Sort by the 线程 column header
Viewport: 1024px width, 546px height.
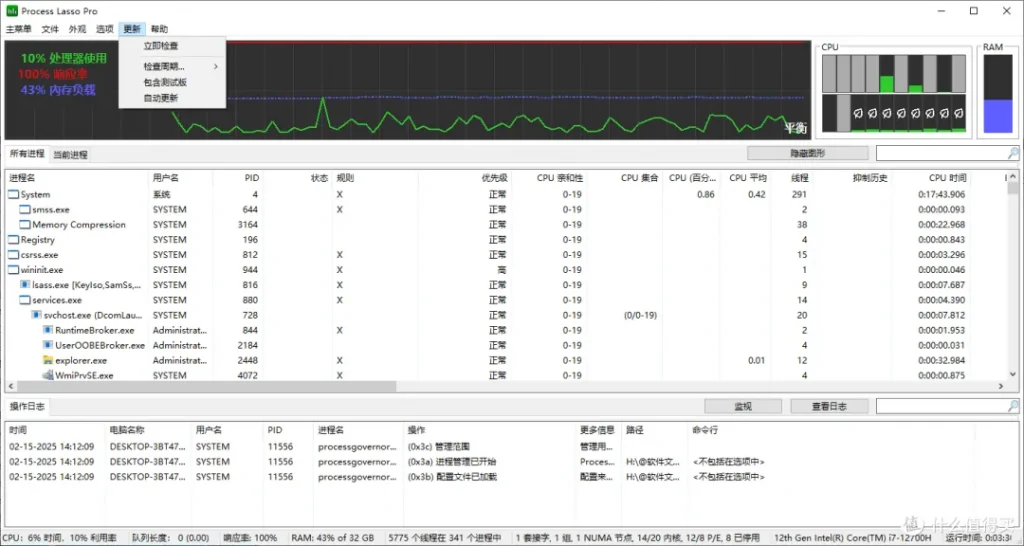coord(792,178)
